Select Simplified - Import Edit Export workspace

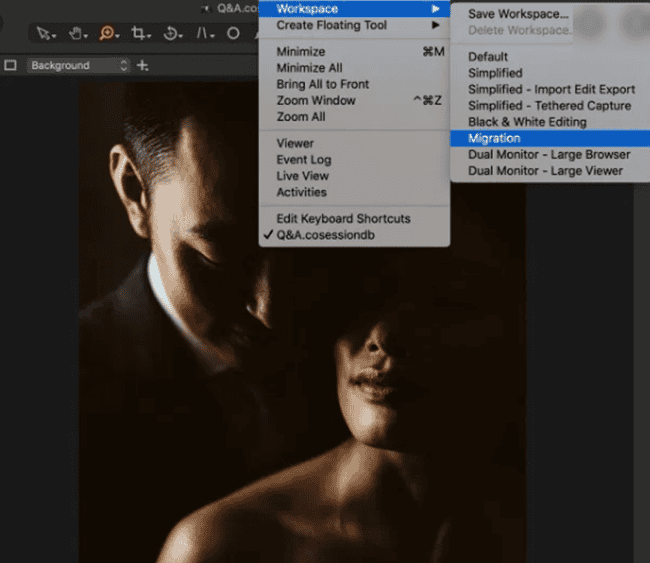pos(550,89)
